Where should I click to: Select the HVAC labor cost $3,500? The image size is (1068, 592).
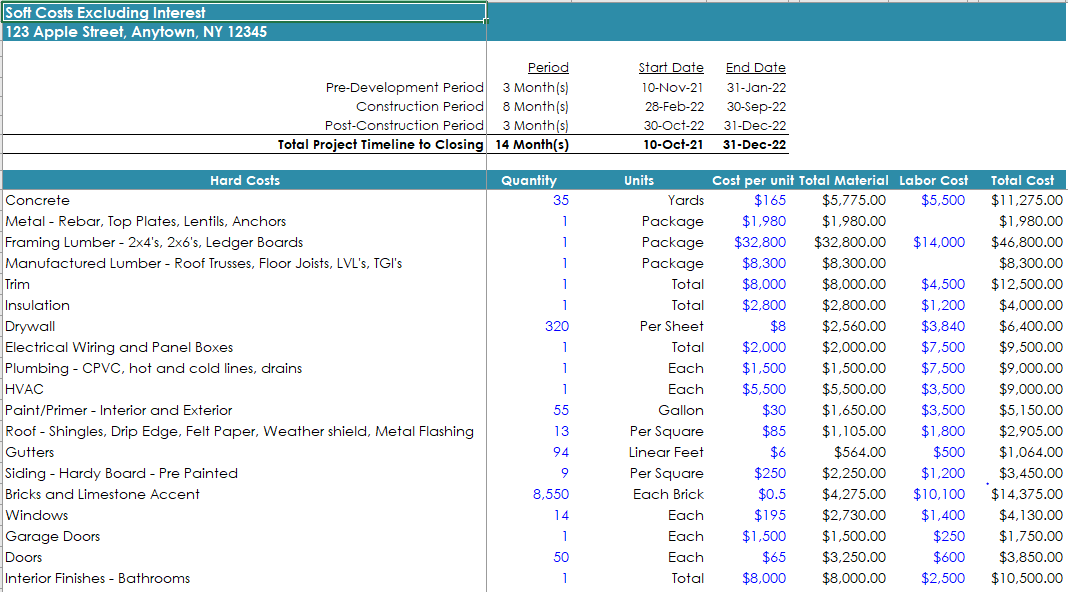coord(943,389)
